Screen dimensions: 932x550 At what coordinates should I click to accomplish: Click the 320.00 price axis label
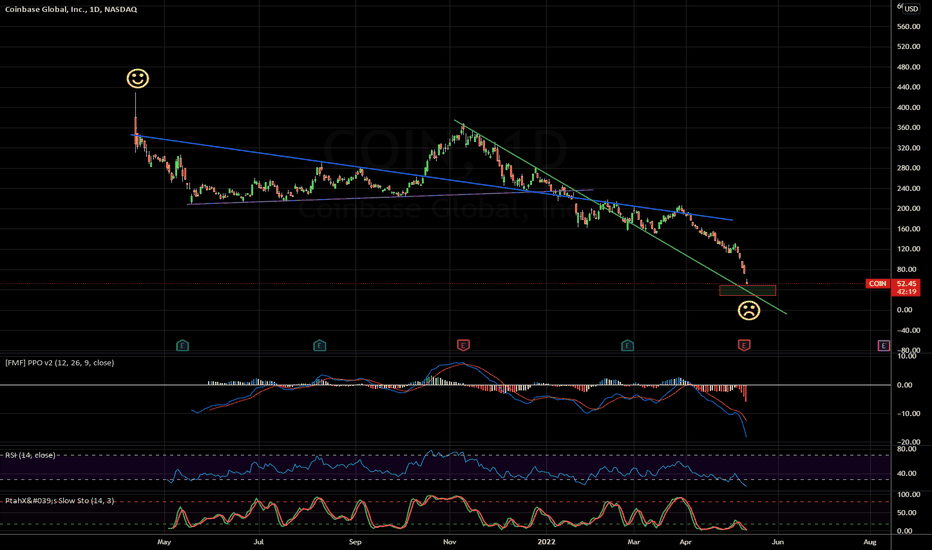(x=908, y=148)
